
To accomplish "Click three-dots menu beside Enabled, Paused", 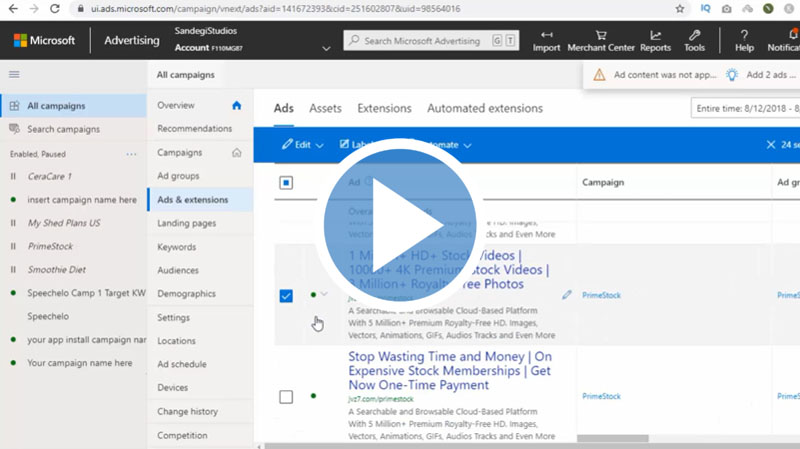I will point(131,154).
